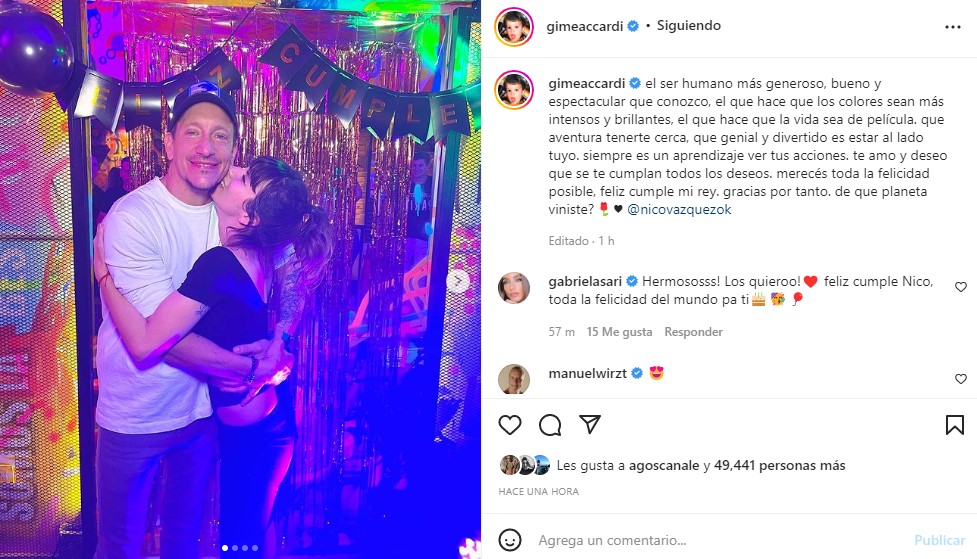The image size is (977, 559).
Task: Like gabrielasari's comment with the small heart
Action: point(961,287)
